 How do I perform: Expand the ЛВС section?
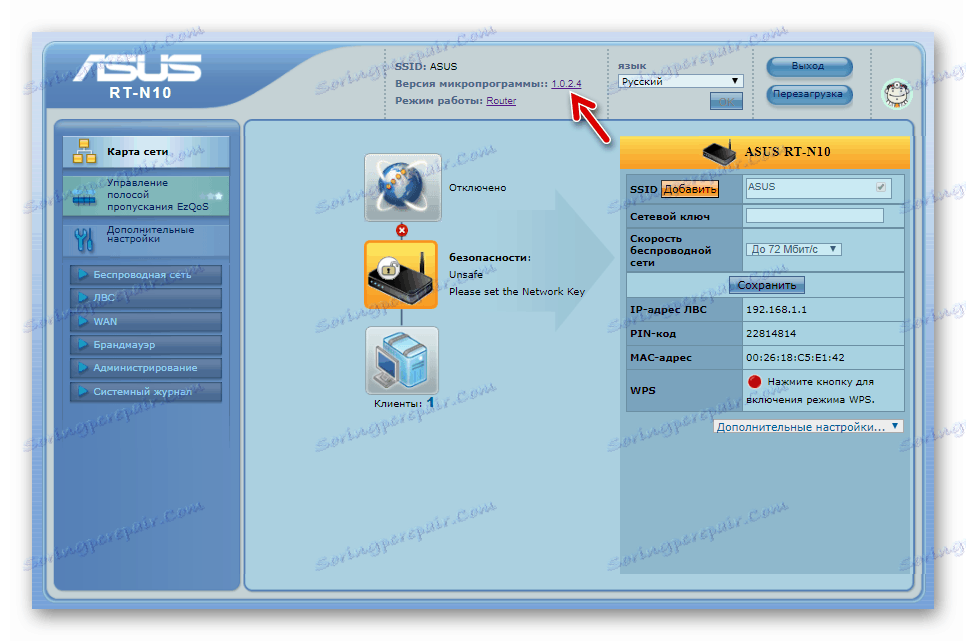[146, 298]
